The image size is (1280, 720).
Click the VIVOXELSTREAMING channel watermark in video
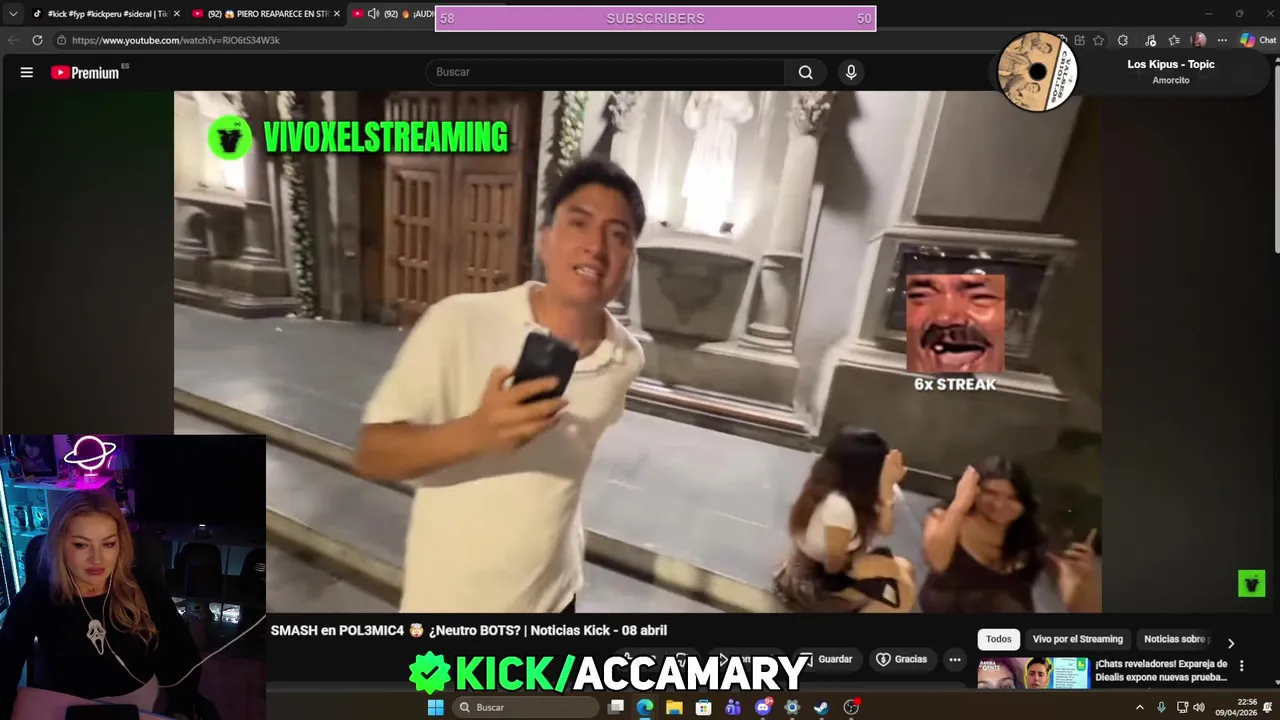(358, 137)
